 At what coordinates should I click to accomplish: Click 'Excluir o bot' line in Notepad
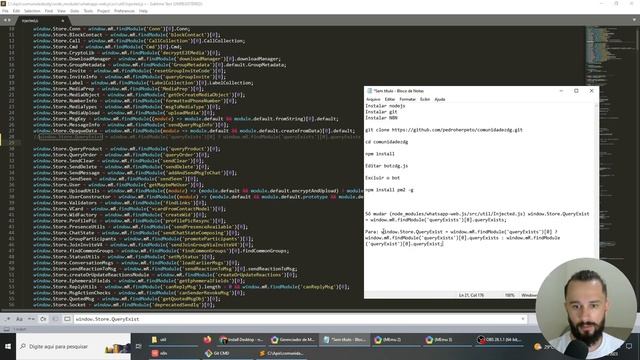click(x=382, y=178)
